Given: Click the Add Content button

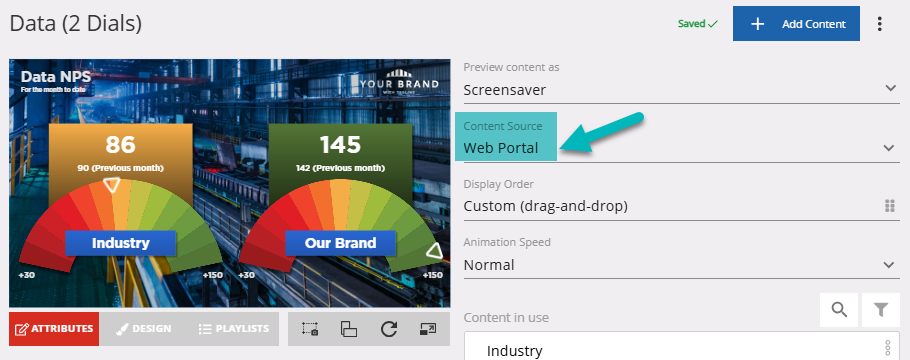Looking at the screenshot, I should [796, 24].
